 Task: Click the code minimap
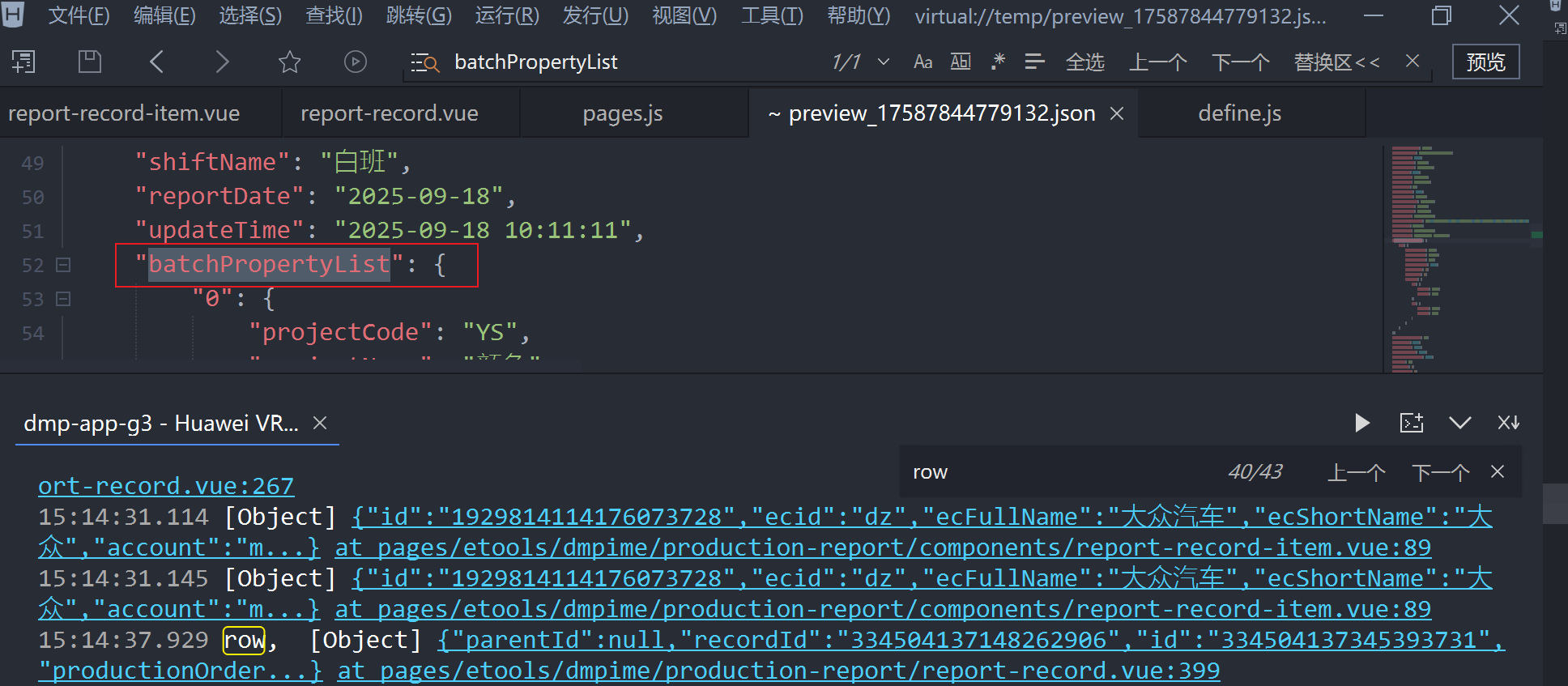[1463, 259]
